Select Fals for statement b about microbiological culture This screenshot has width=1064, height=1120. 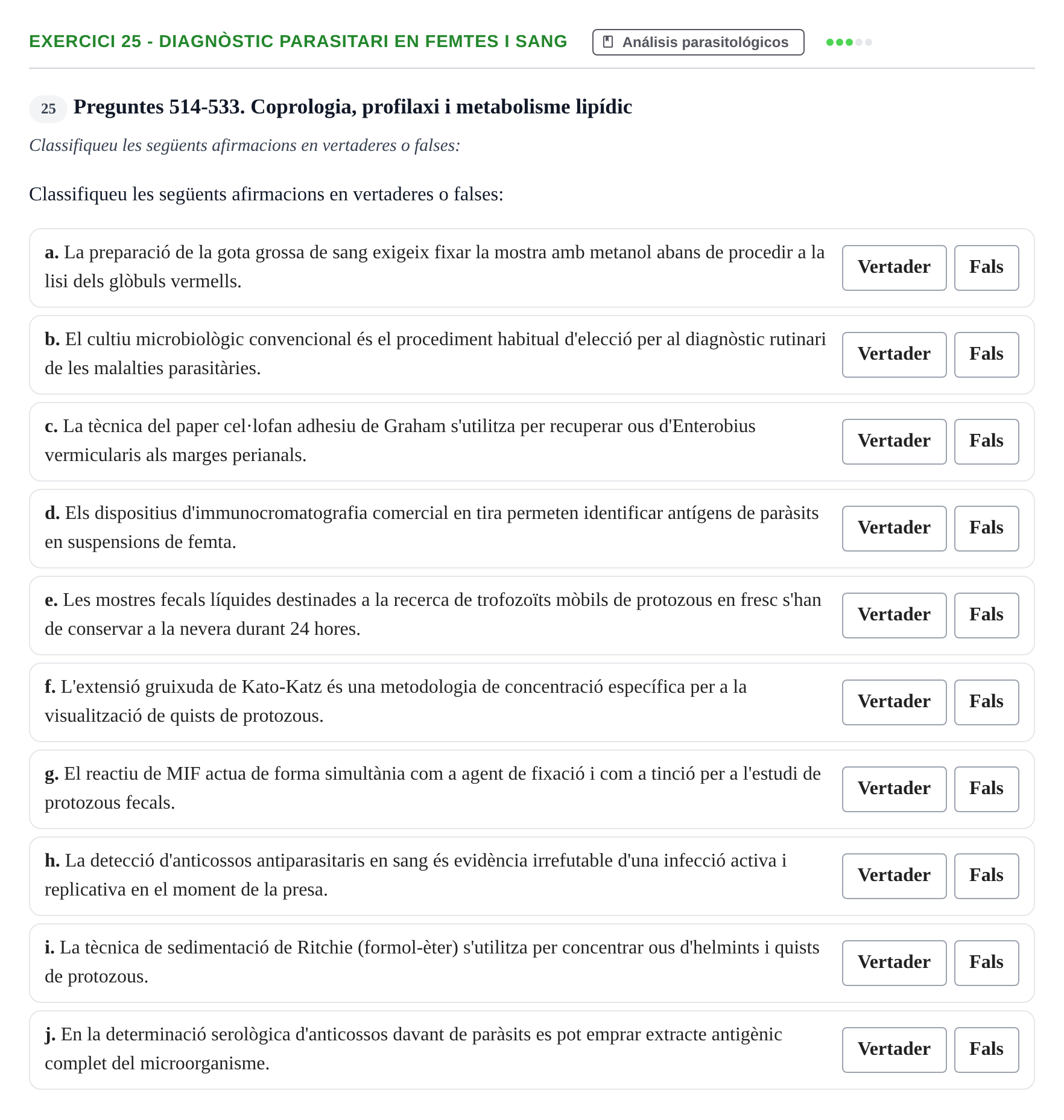click(986, 355)
